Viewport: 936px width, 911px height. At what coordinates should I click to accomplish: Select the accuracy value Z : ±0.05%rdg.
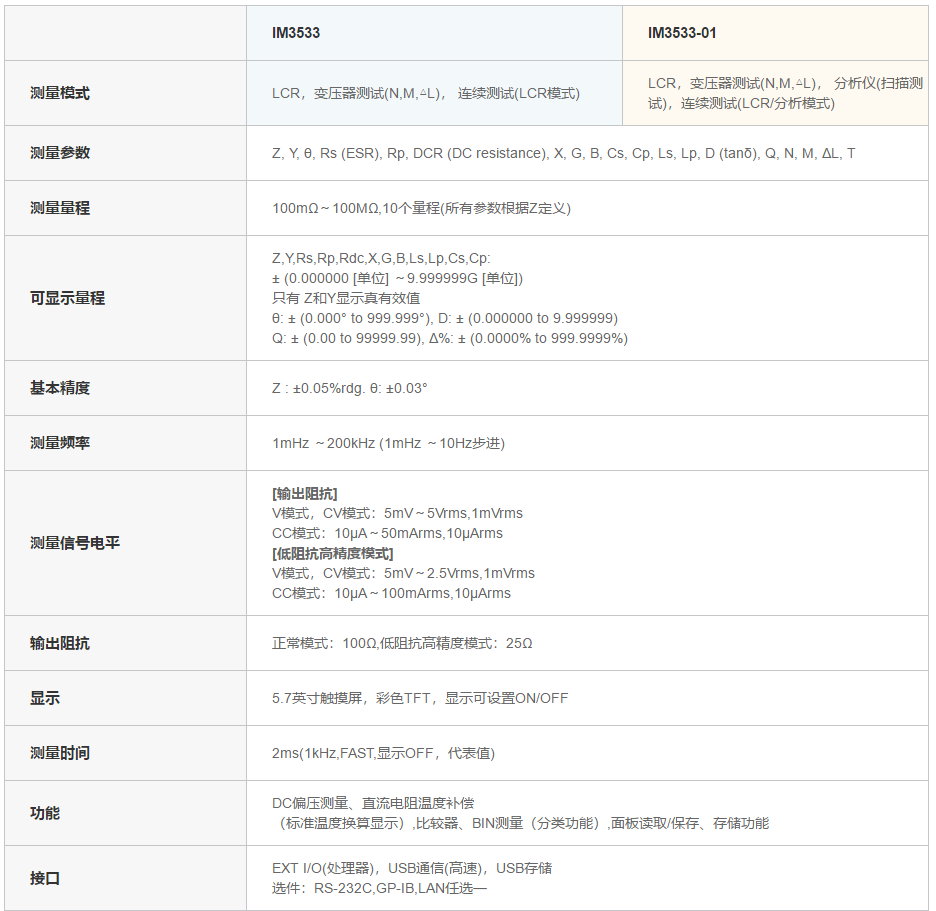coord(349,388)
